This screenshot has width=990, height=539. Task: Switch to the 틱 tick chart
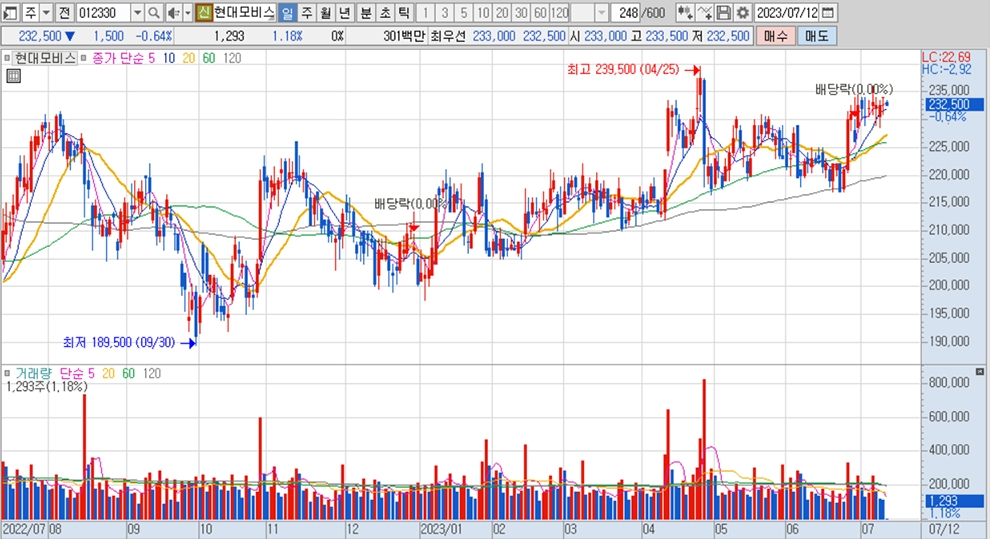point(404,12)
